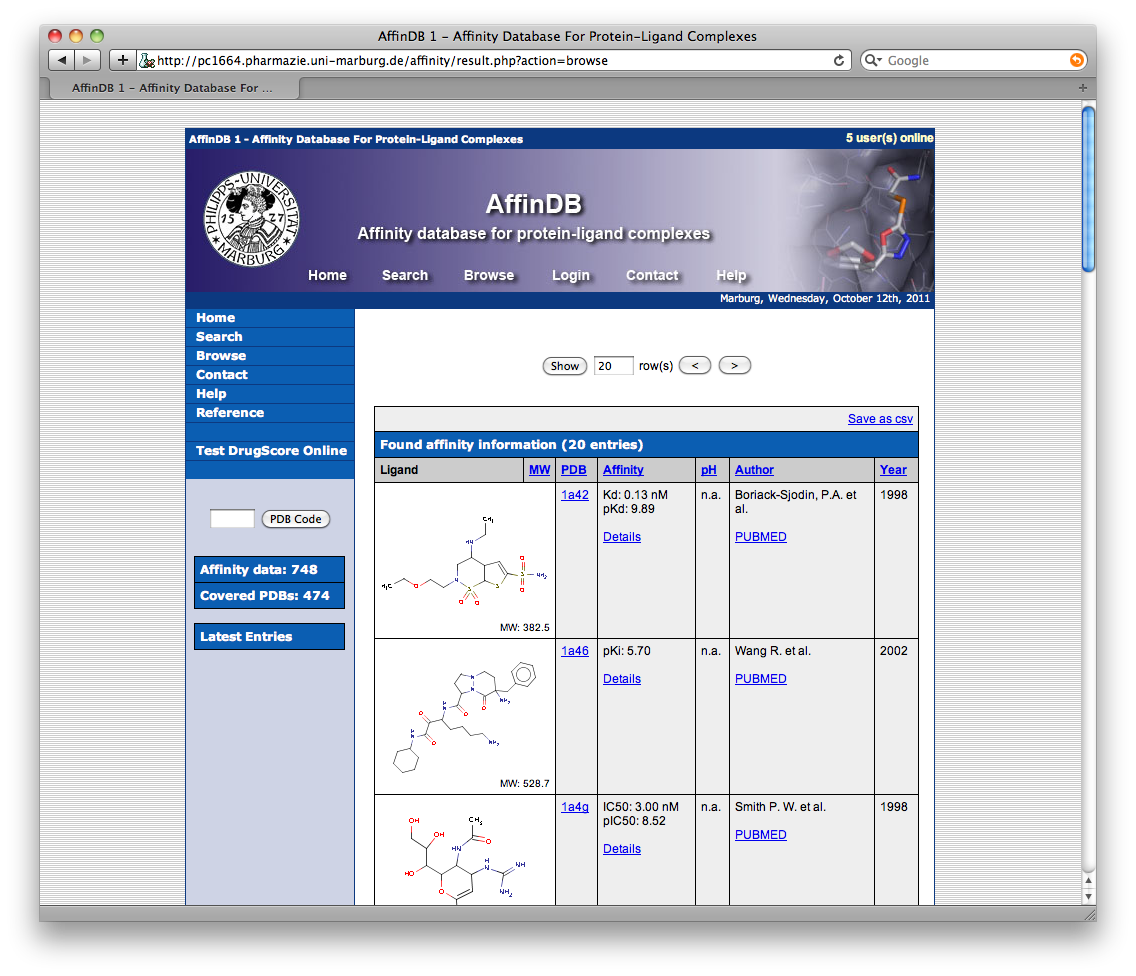Open a new tab with the plus icon

tap(1082, 88)
